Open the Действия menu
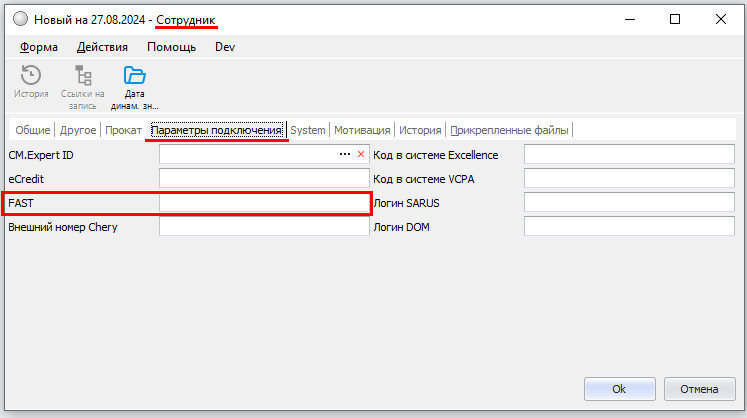Screen dimensions: 747x418 coord(102,47)
